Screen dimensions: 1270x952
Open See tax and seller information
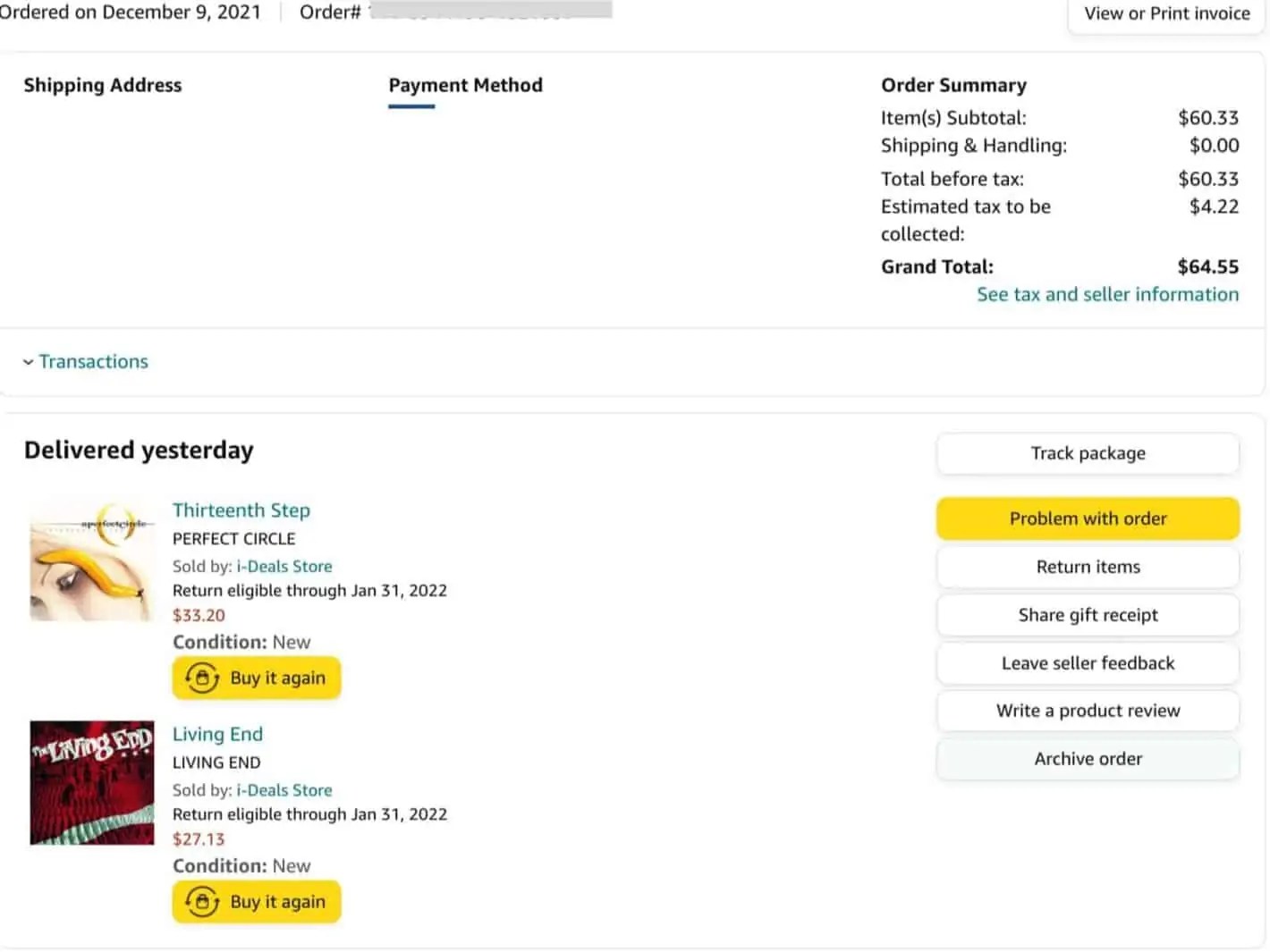tap(1108, 294)
